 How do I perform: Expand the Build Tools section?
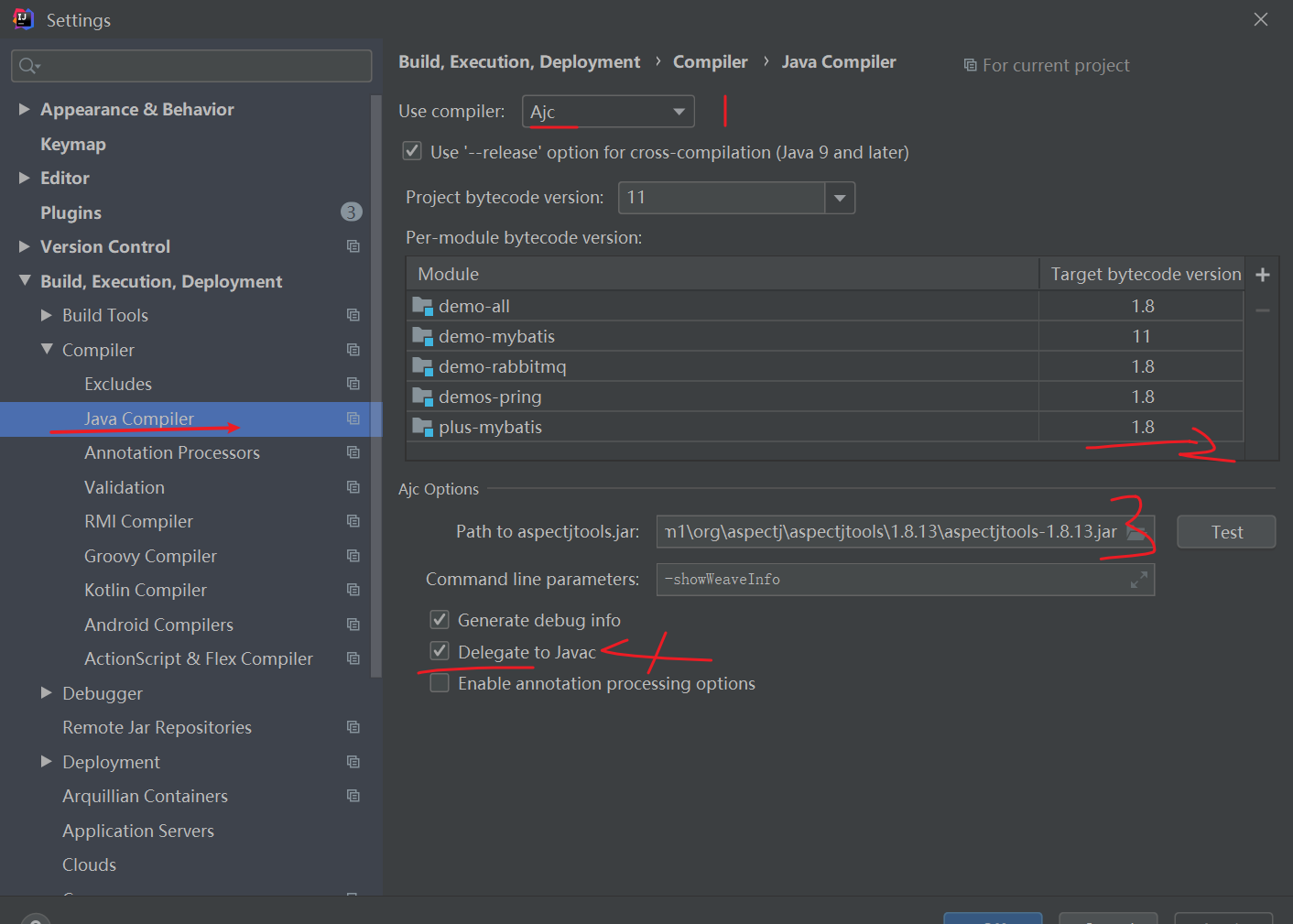click(x=46, y=314)
